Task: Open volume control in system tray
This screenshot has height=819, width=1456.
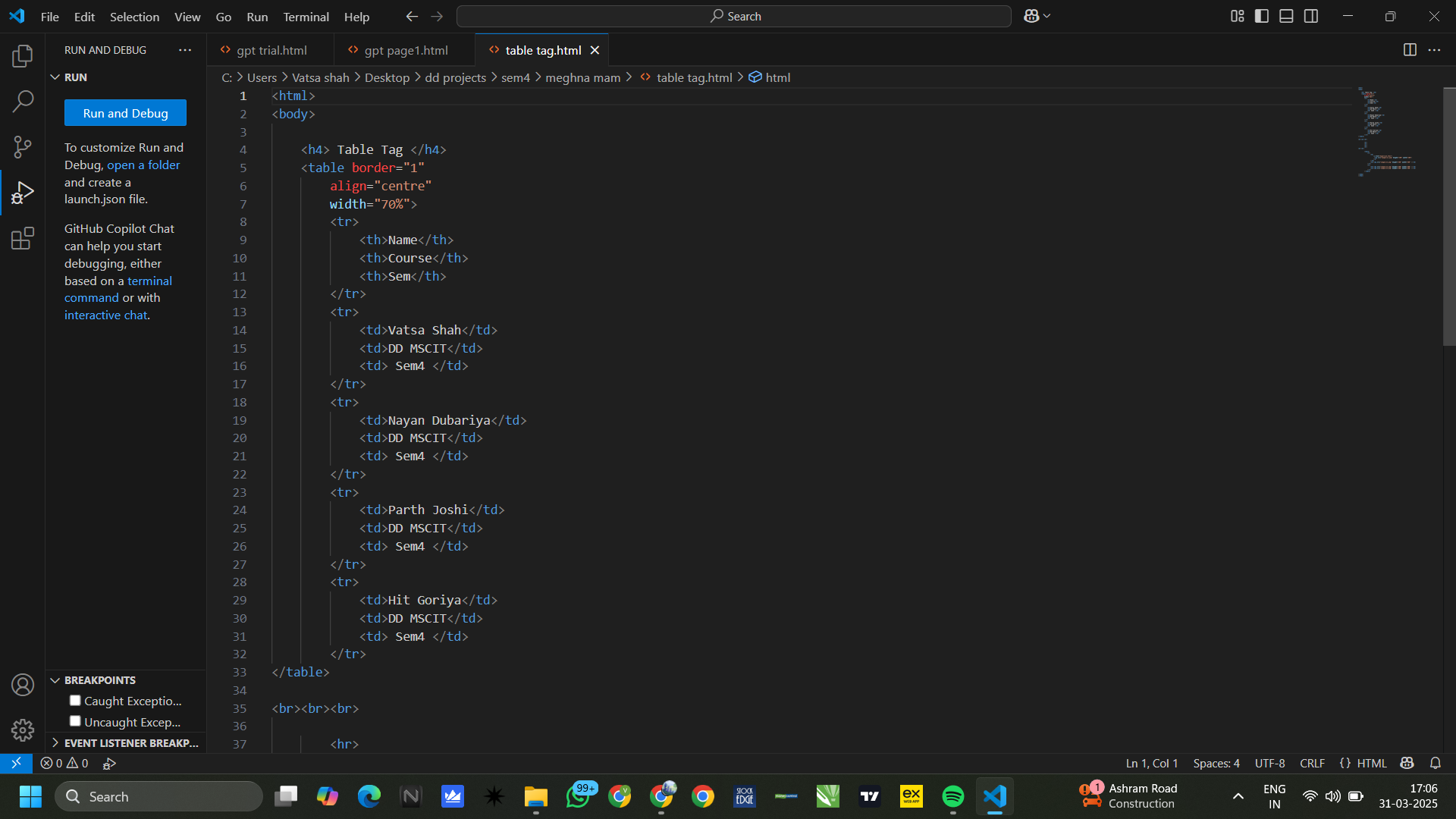Action: (1332, 796)
